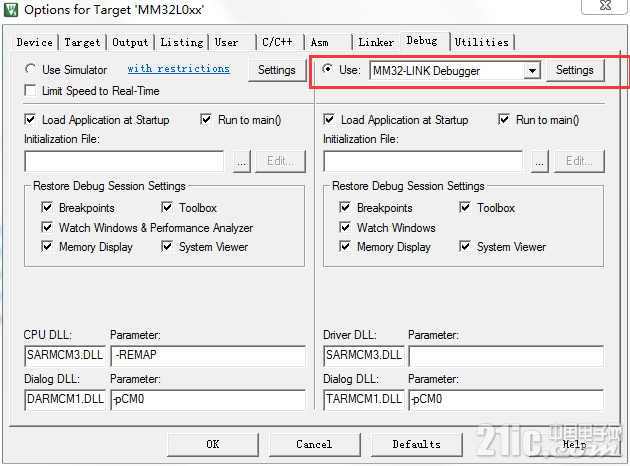This screenshot has height=466, width=630.
Task: Toggle debugger Memory Display checkbox
Action: (345, 246)
